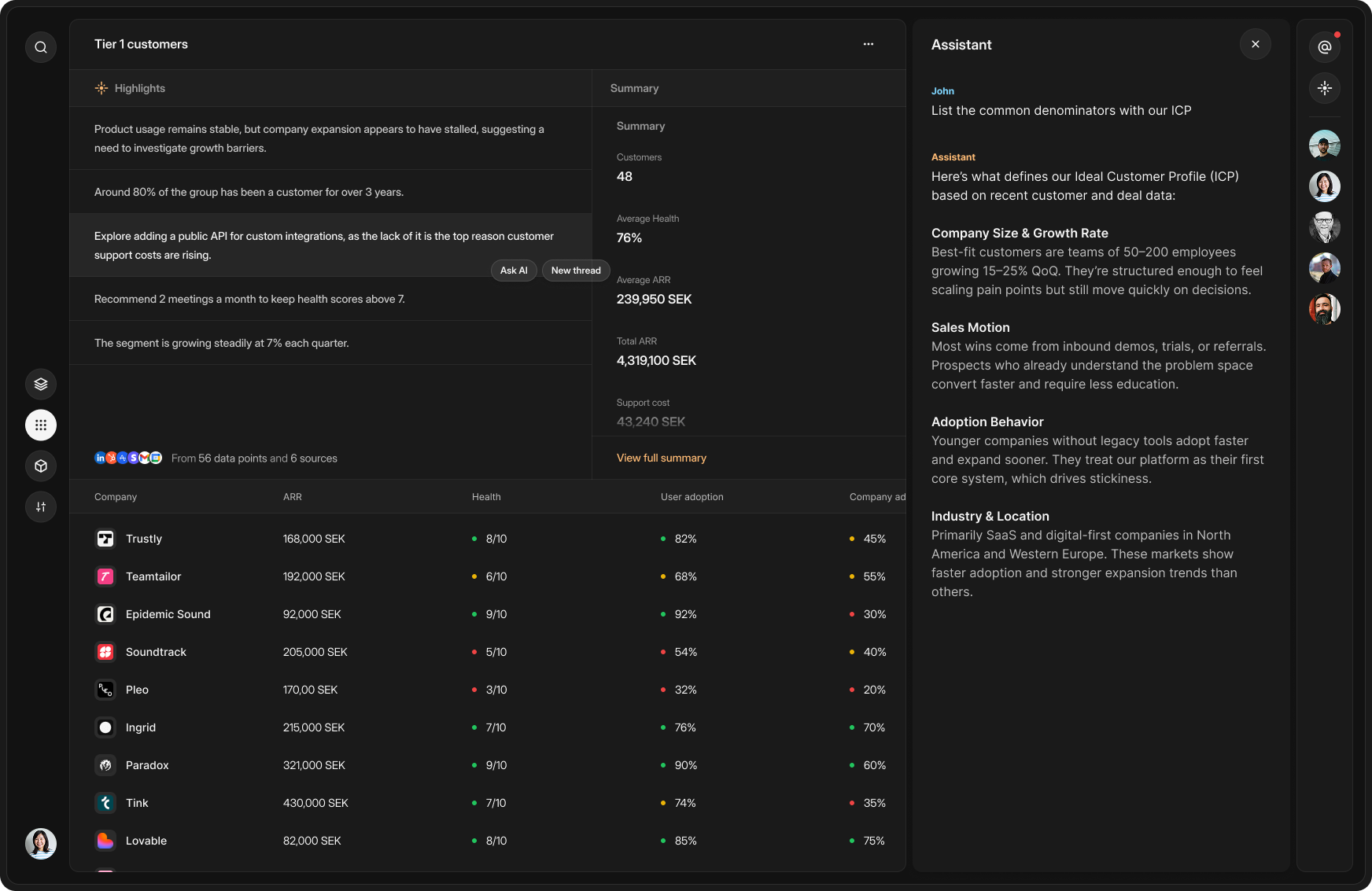
Task: Sort by the Health column header
Action: (486, 497)
